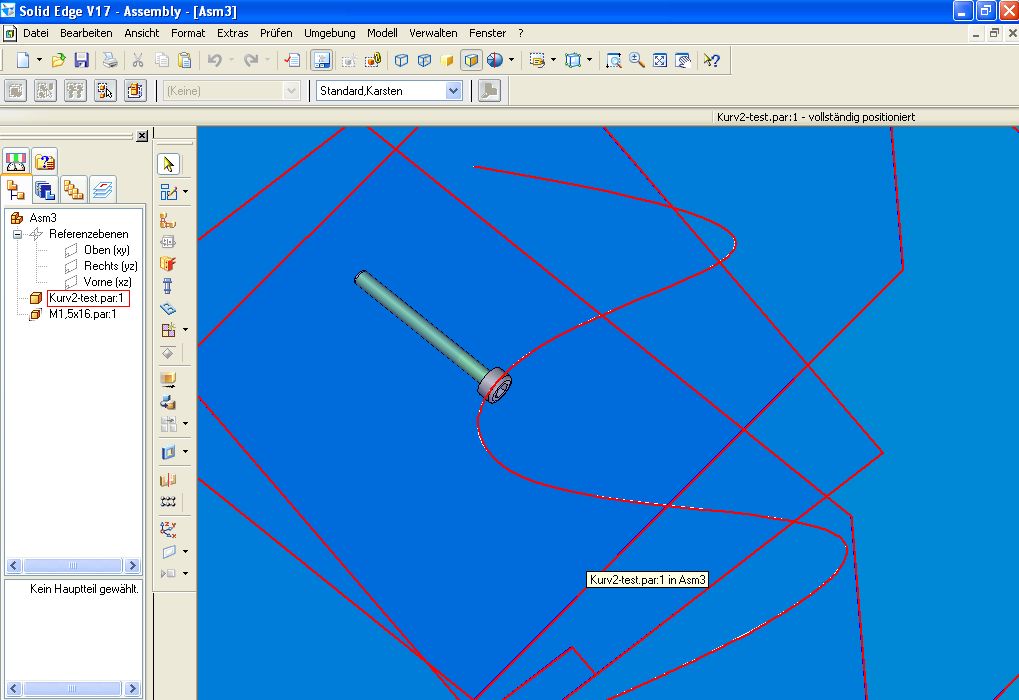The image size is (1019, 700).
Task: Click the Help pointer question mark icon
Action: [x=711, y=60]
